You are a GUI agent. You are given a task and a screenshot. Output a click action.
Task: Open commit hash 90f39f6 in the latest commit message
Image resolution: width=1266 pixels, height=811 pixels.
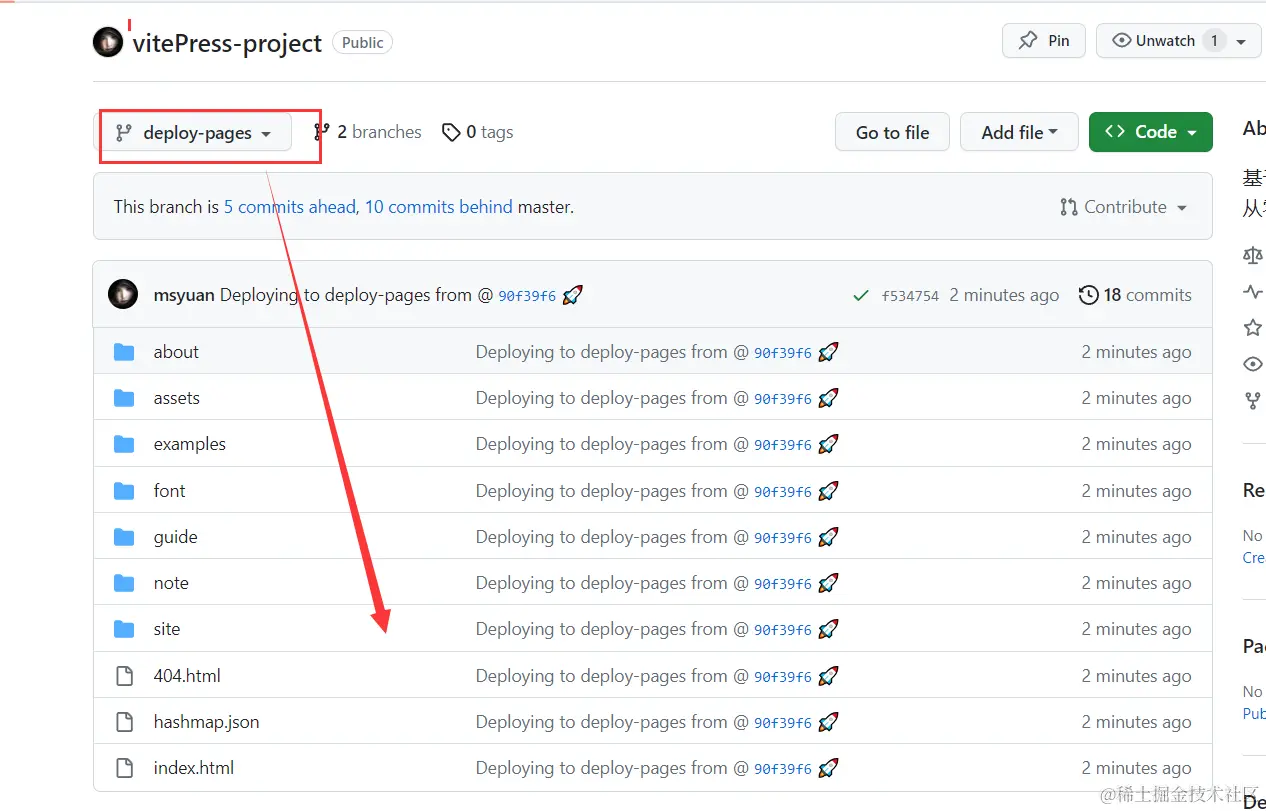point(527,296)
